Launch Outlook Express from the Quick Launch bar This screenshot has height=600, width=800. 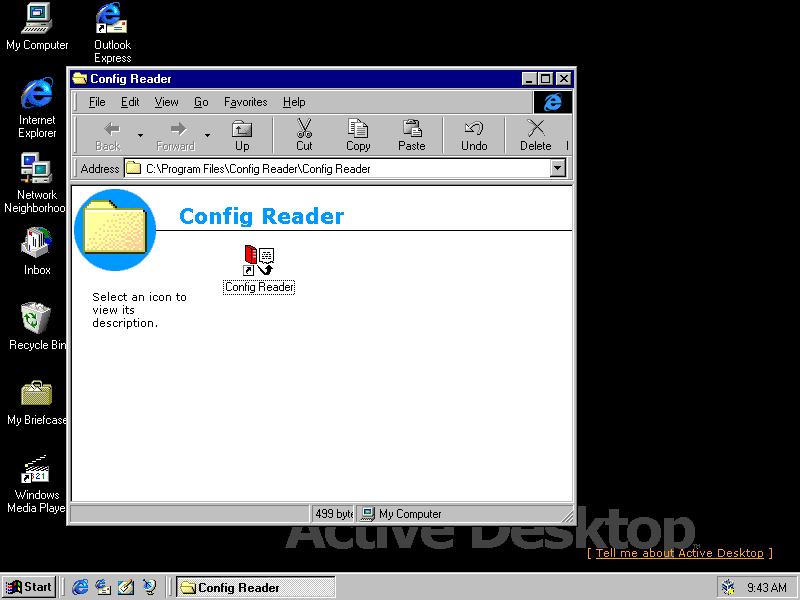pyautogui.click(x=103, y=587)
